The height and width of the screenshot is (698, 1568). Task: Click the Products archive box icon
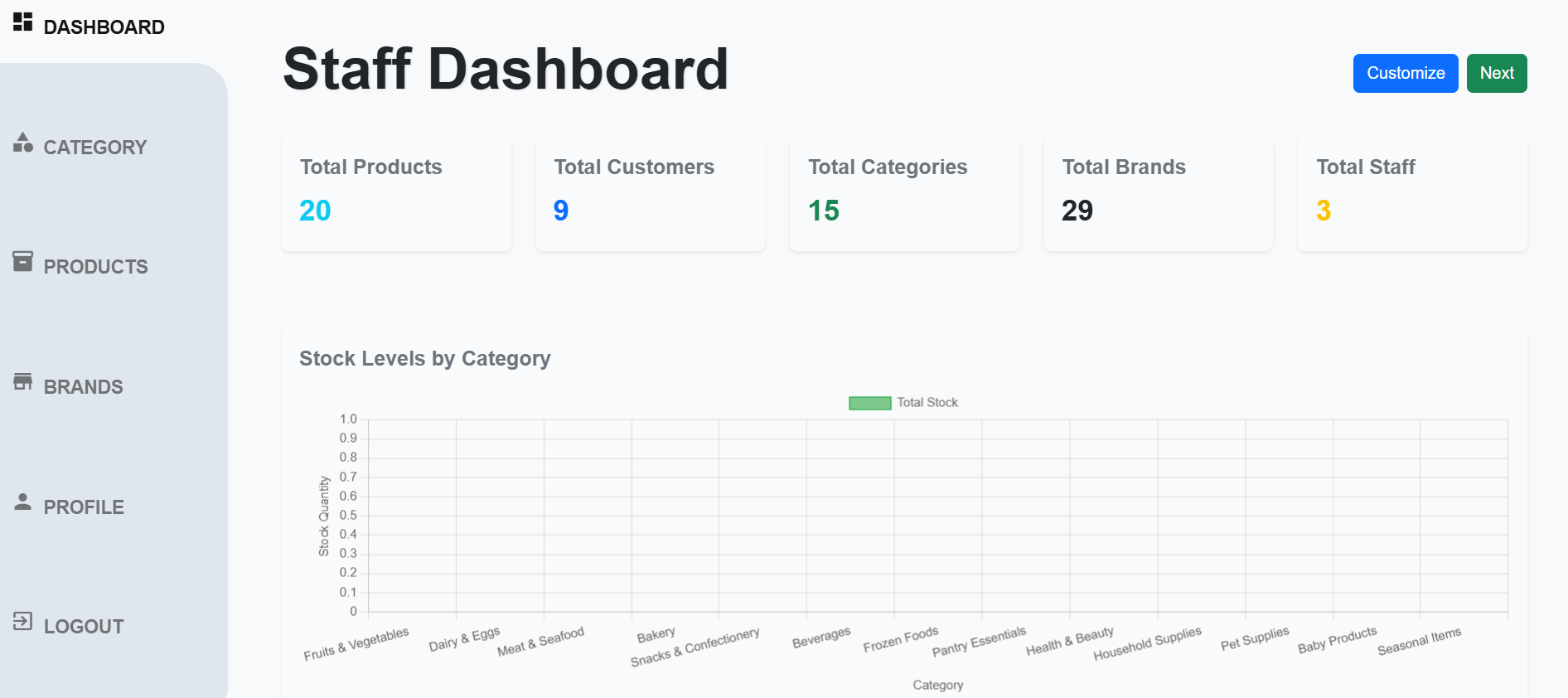(22, 262)
